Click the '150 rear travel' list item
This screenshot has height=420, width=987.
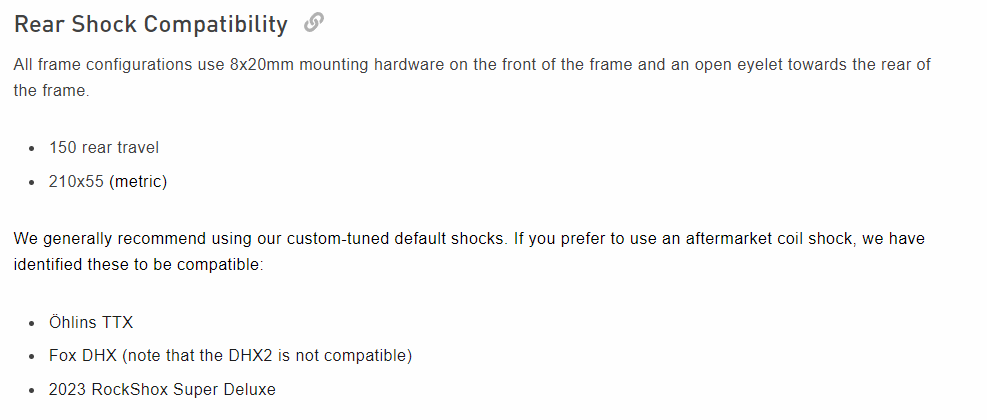pos(104,148)
